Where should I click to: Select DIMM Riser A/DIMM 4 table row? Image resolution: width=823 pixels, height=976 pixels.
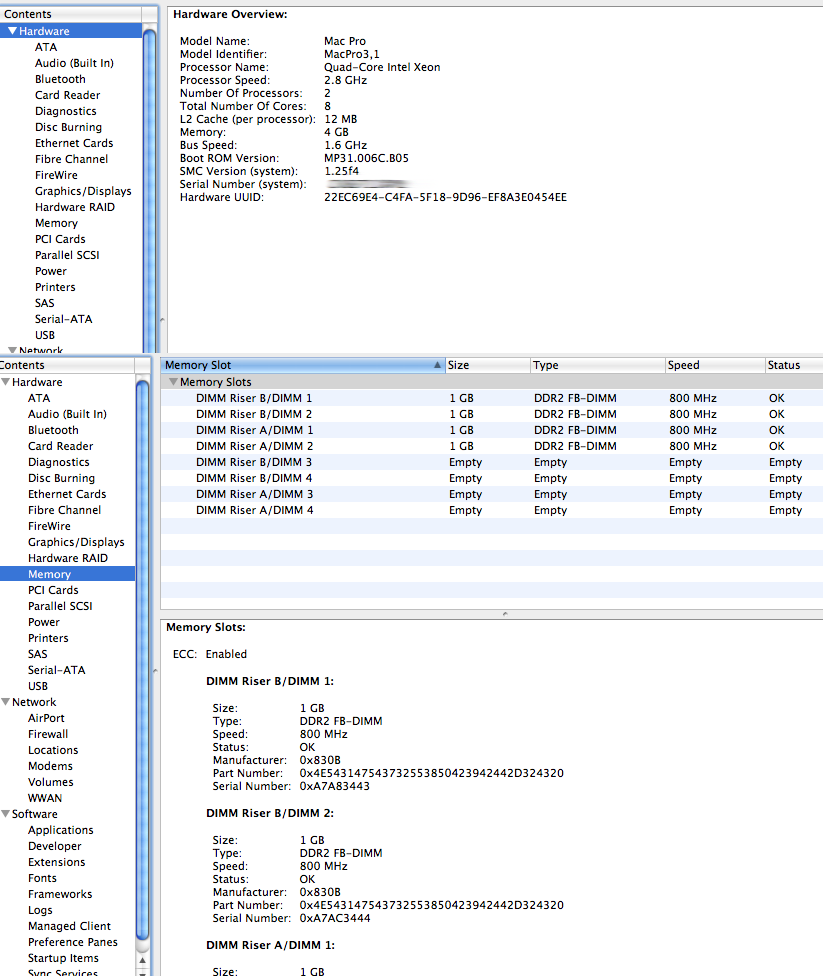[492, 510]
